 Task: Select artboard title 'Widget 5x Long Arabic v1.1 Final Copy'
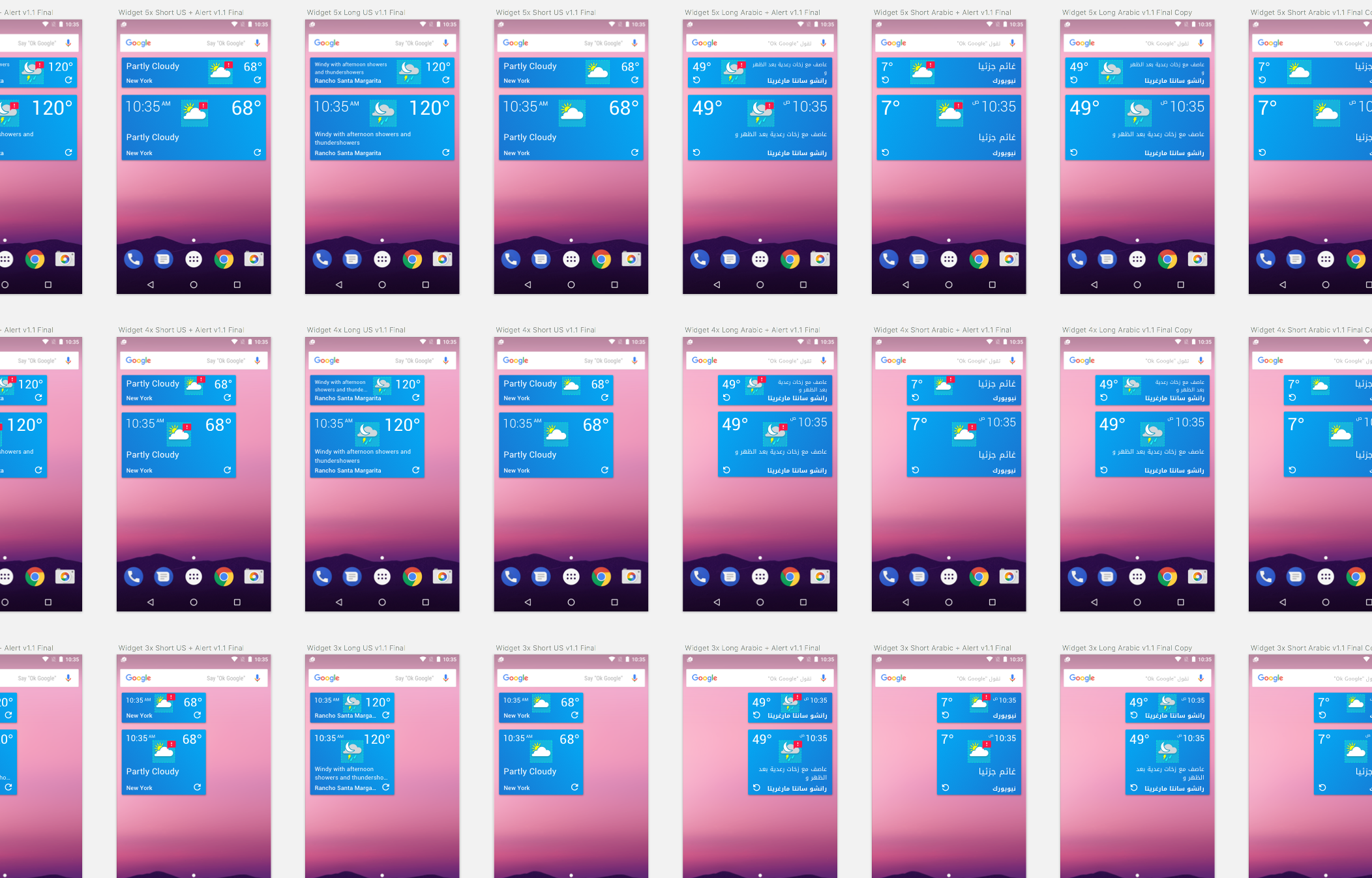click(1127, 12)
